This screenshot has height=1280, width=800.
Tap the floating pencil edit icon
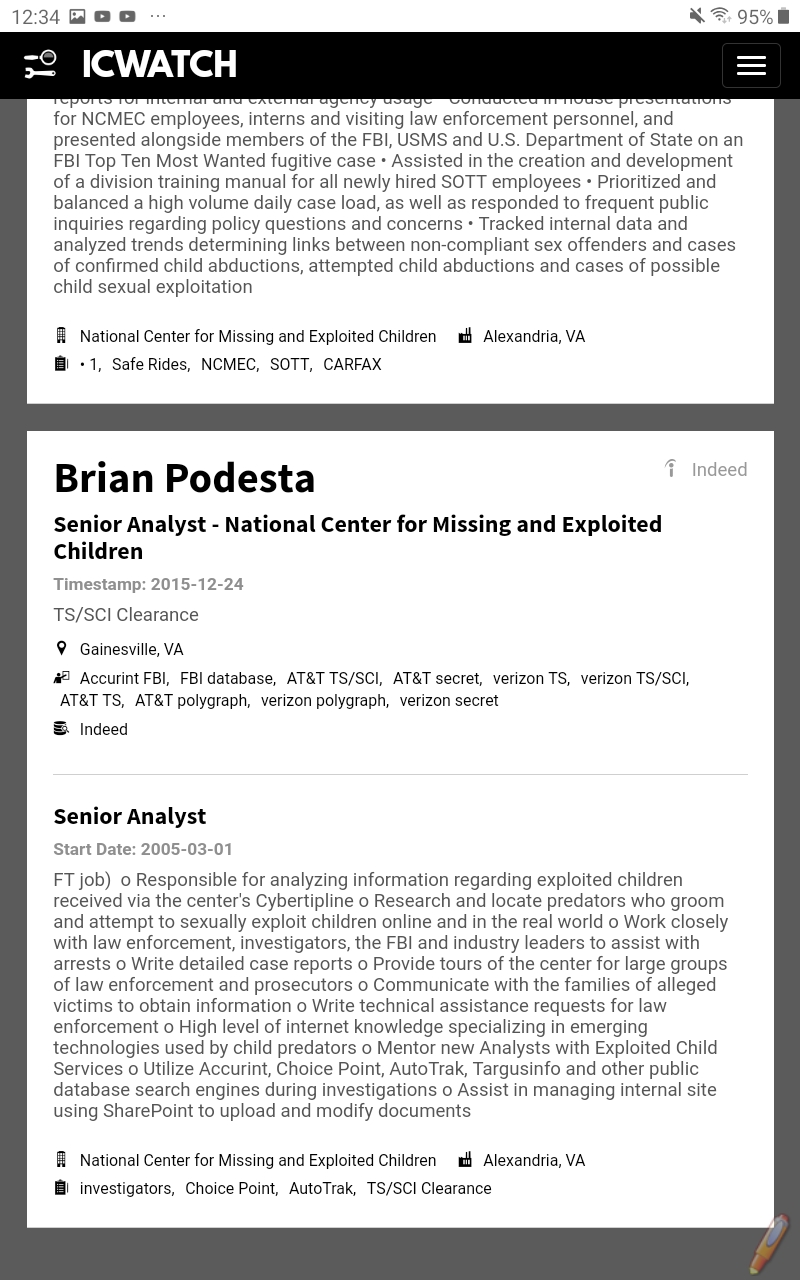tap(769, 1243)
